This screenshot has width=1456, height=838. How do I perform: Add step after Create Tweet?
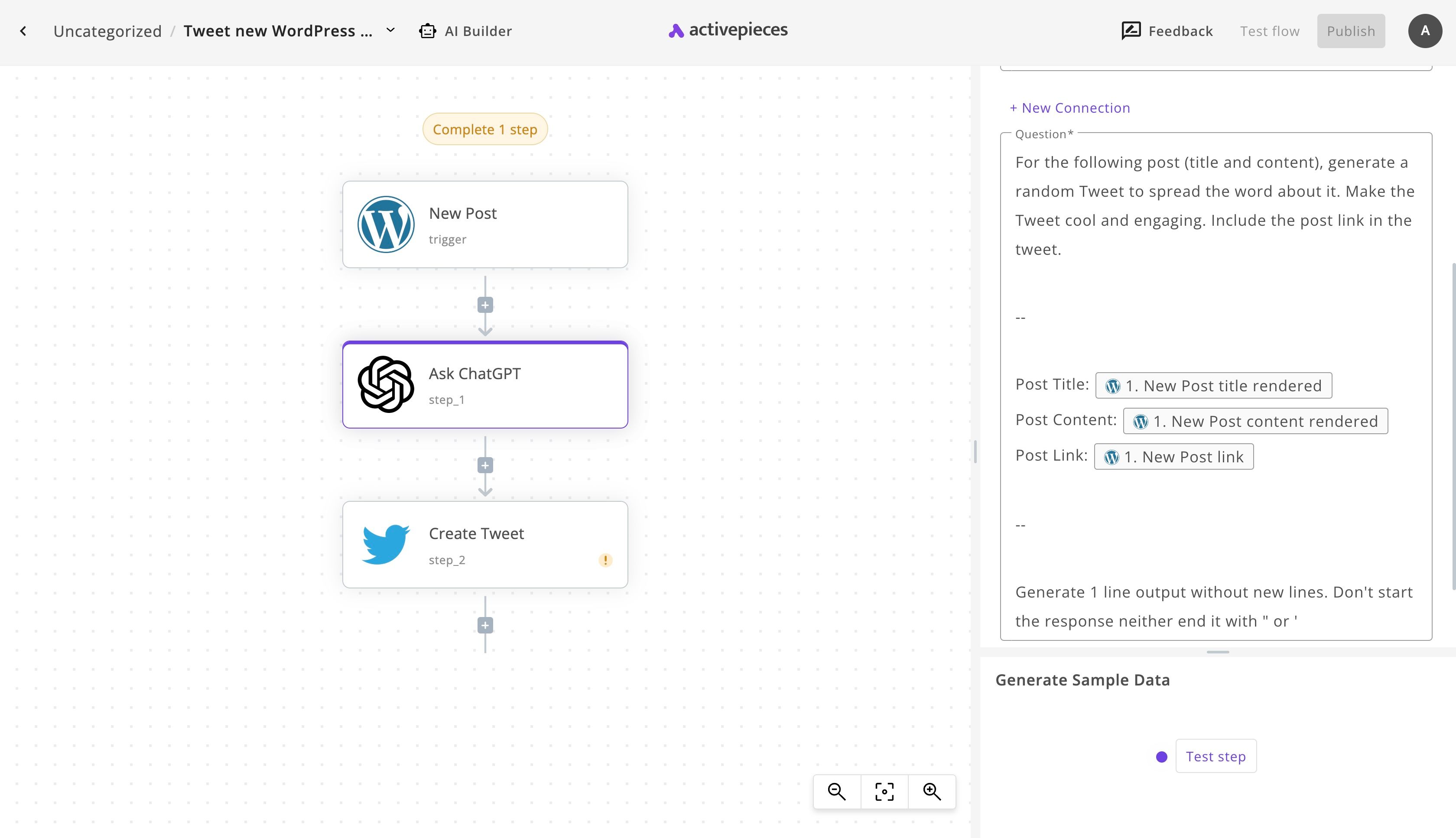click(485, 625)
